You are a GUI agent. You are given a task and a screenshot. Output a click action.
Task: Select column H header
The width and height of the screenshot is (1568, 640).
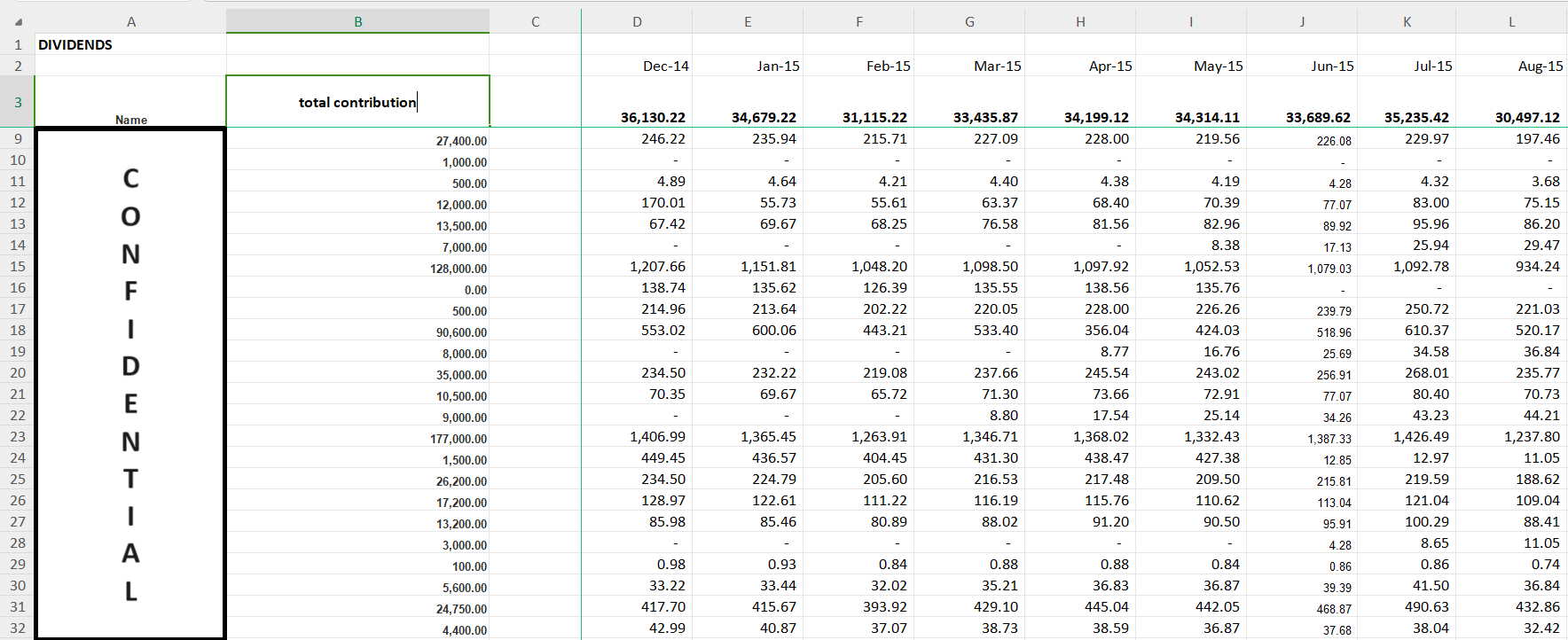(x=1080, y=21)
